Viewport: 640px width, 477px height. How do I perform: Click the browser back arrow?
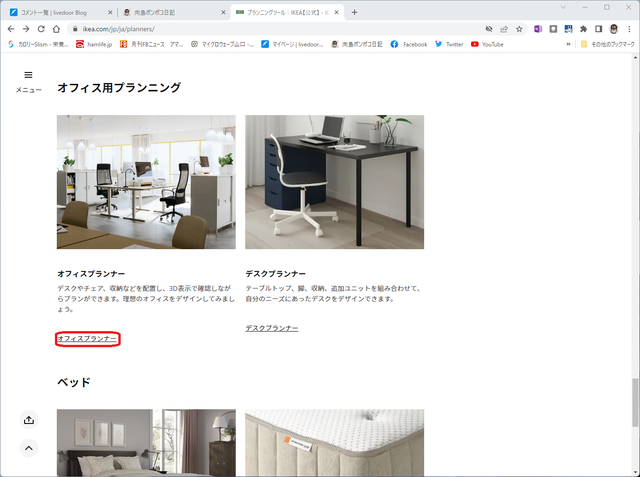click(11, 29)
